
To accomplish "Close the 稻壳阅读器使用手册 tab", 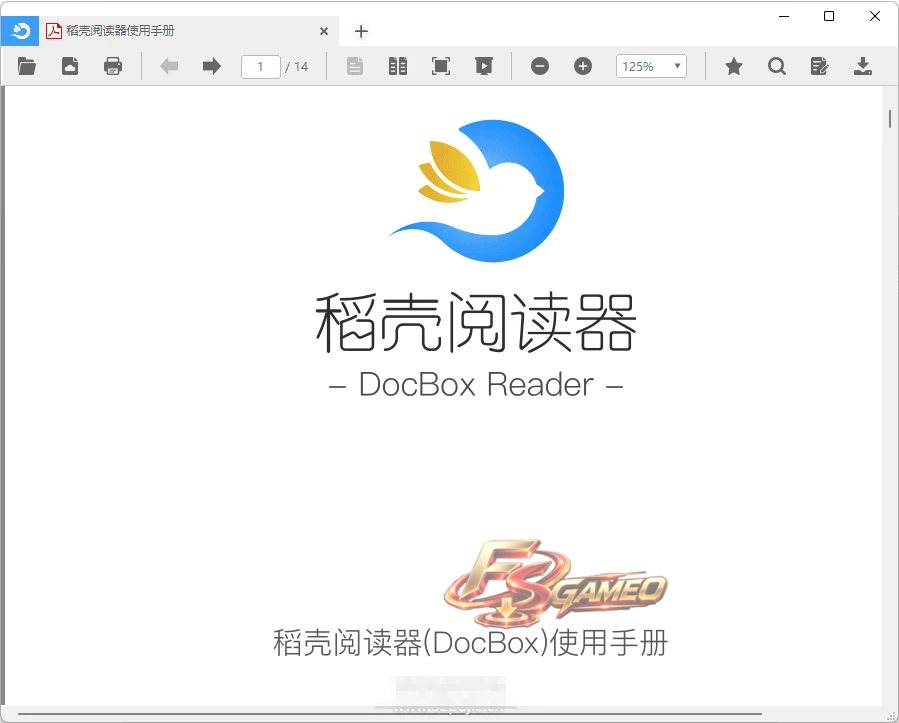I will [x=324, y=31].
